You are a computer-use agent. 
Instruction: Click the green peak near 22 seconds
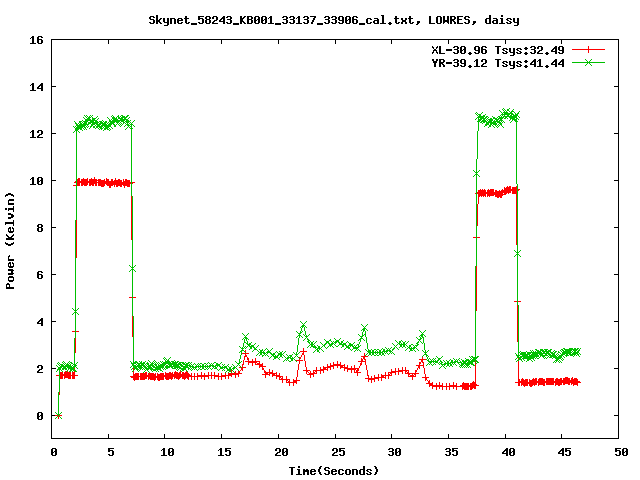303,326
